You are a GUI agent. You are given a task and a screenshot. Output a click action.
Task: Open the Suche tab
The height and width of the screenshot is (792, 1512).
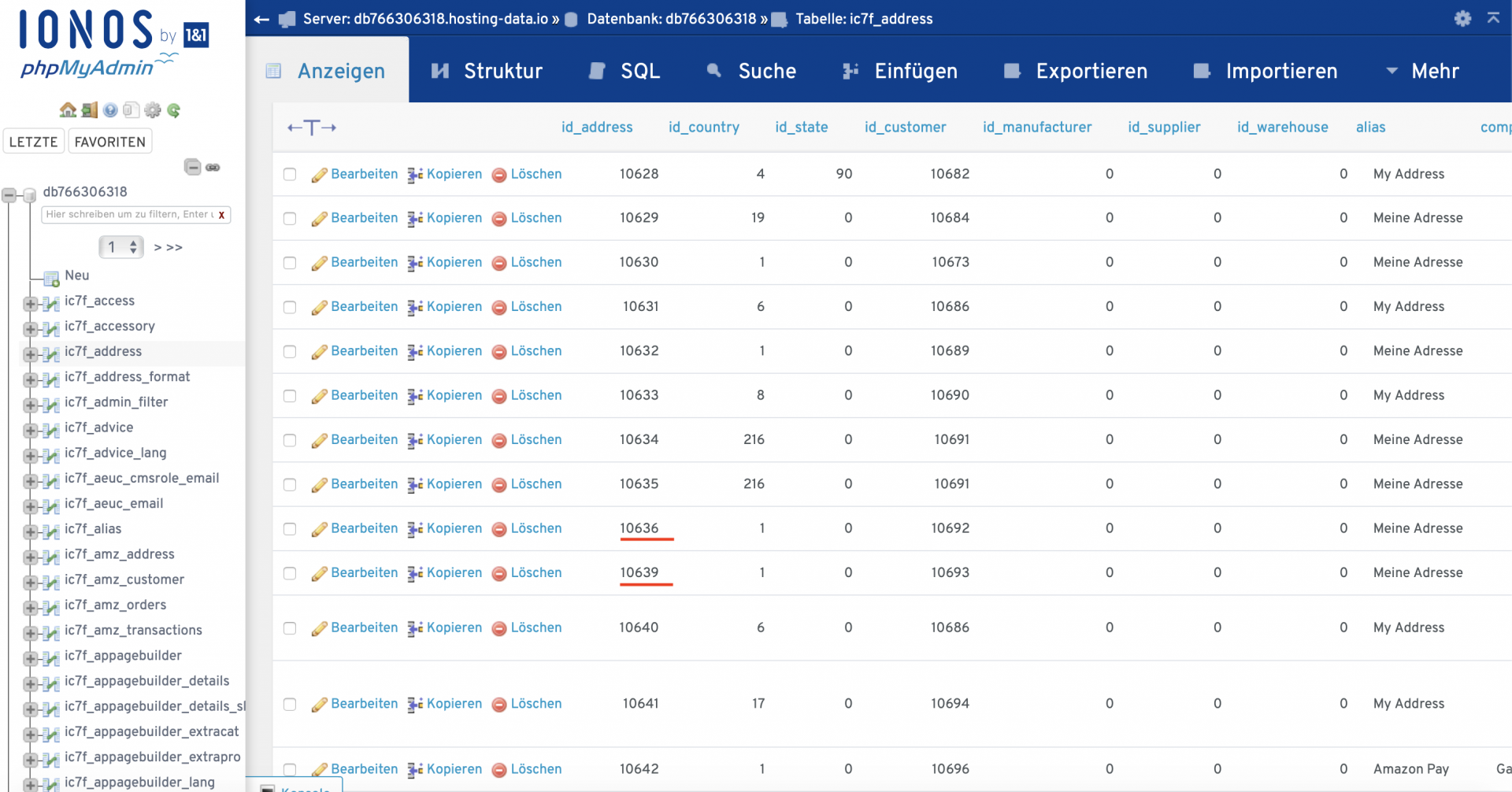tap(751, 71)
